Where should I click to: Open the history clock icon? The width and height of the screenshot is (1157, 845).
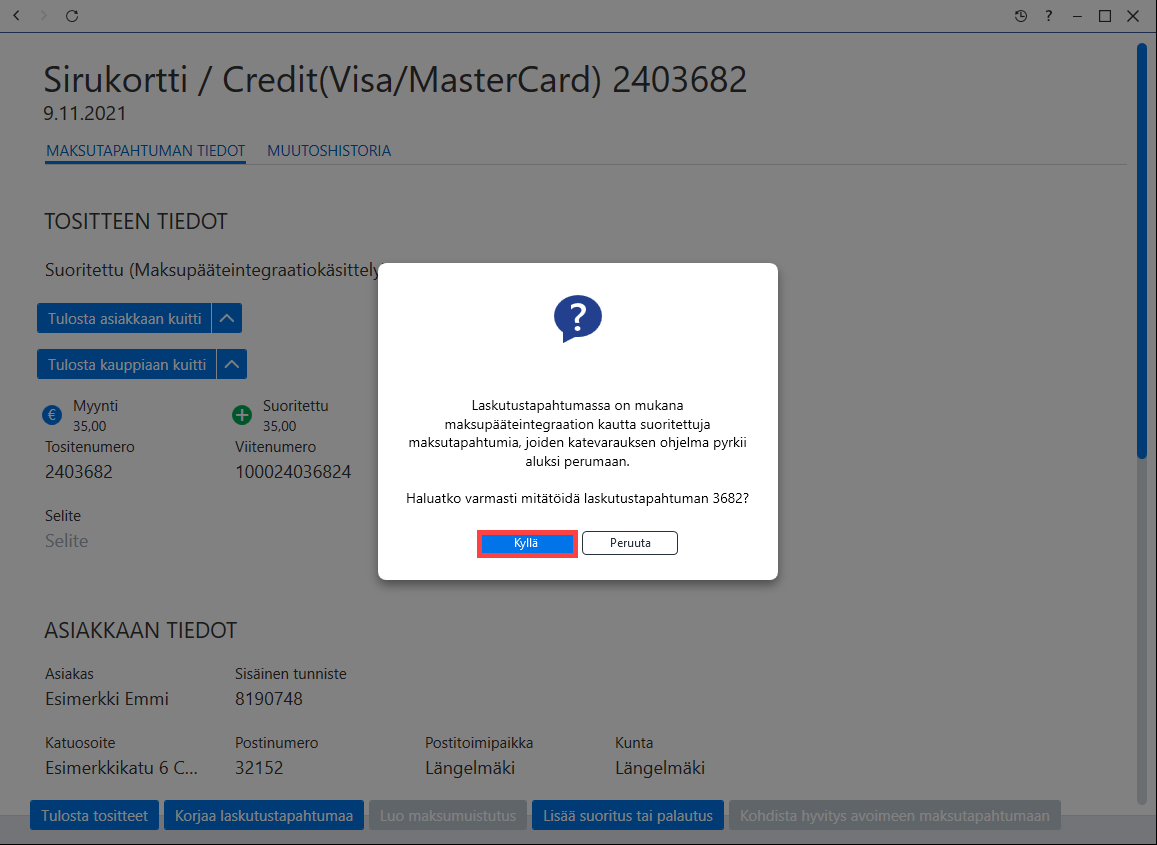point(1020,15)
